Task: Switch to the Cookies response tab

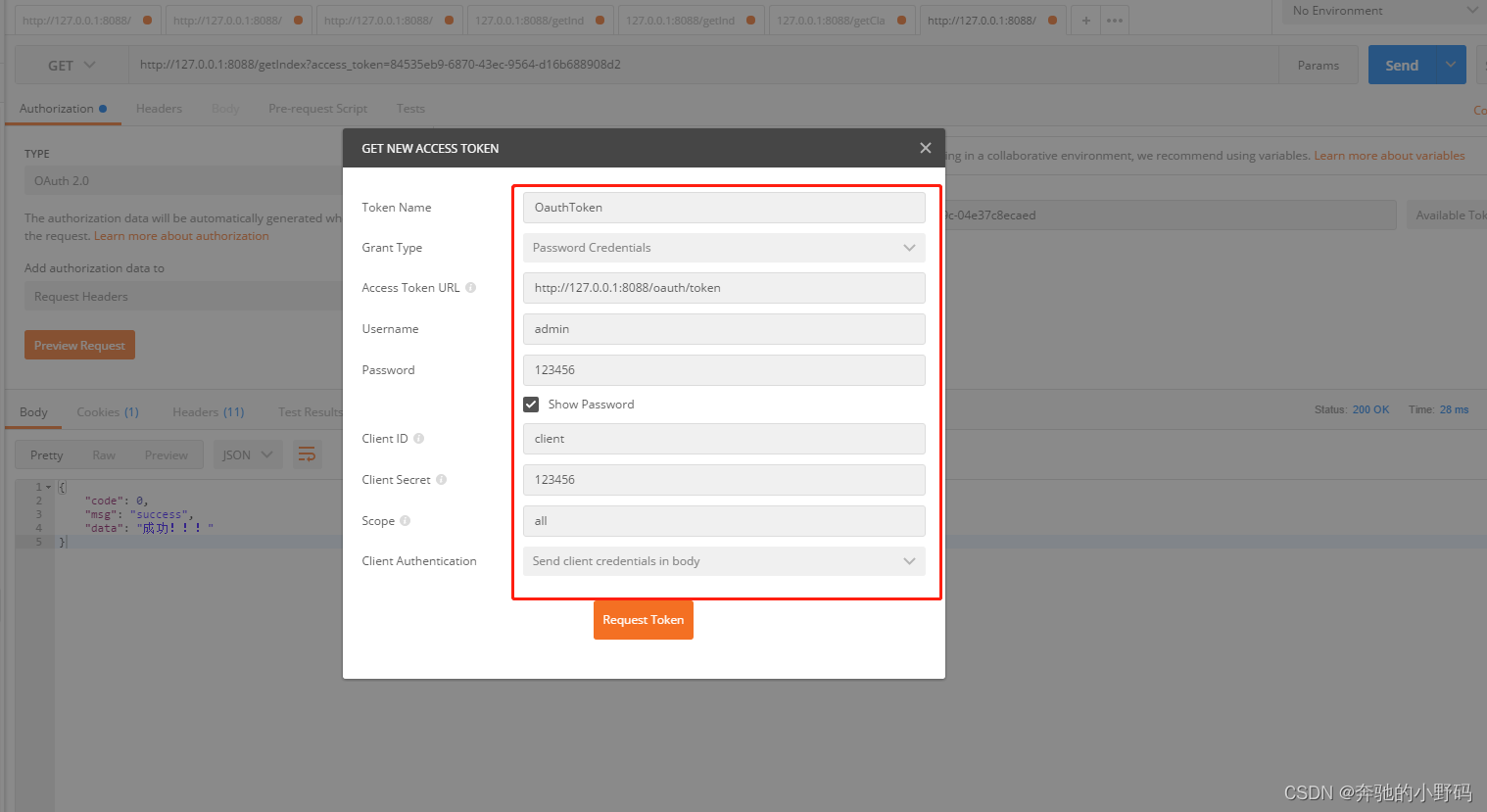Action: click(x=107, y=411)
